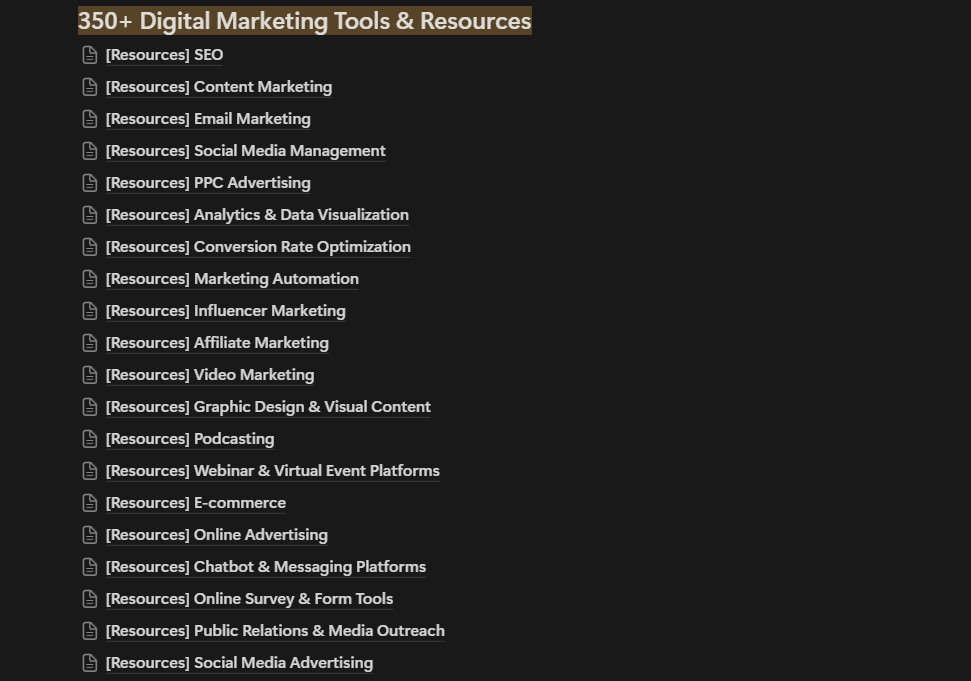971x681 pixels.
Task: Click page icon beside Public Relations & Media Outreach
Action: 90,631
